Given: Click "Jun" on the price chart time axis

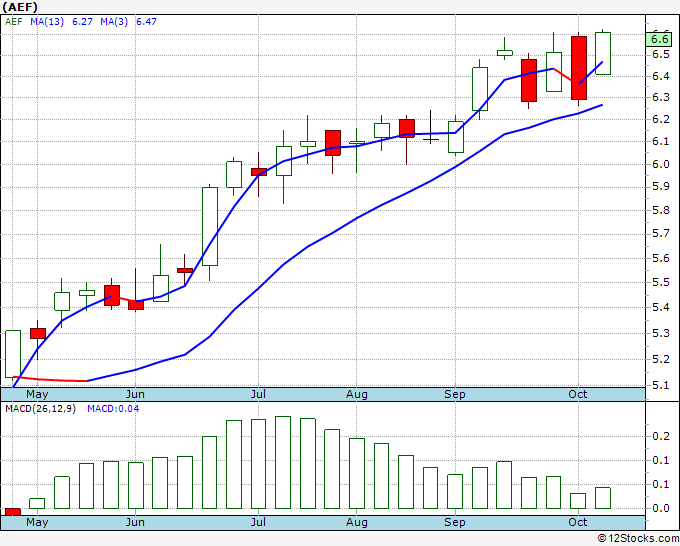Looking at the screenshot, I should point(135,395).
